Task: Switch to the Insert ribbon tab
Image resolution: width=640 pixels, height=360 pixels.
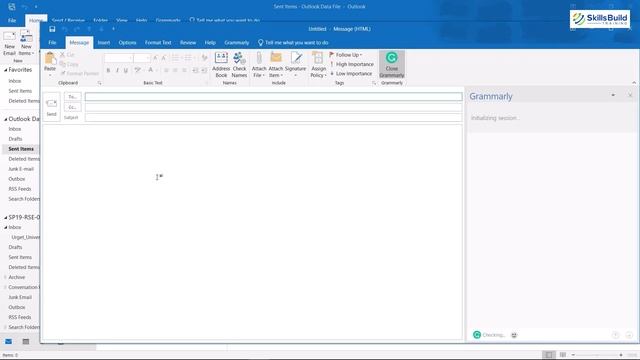Action: pyautogui.click(x=104, y=42)
